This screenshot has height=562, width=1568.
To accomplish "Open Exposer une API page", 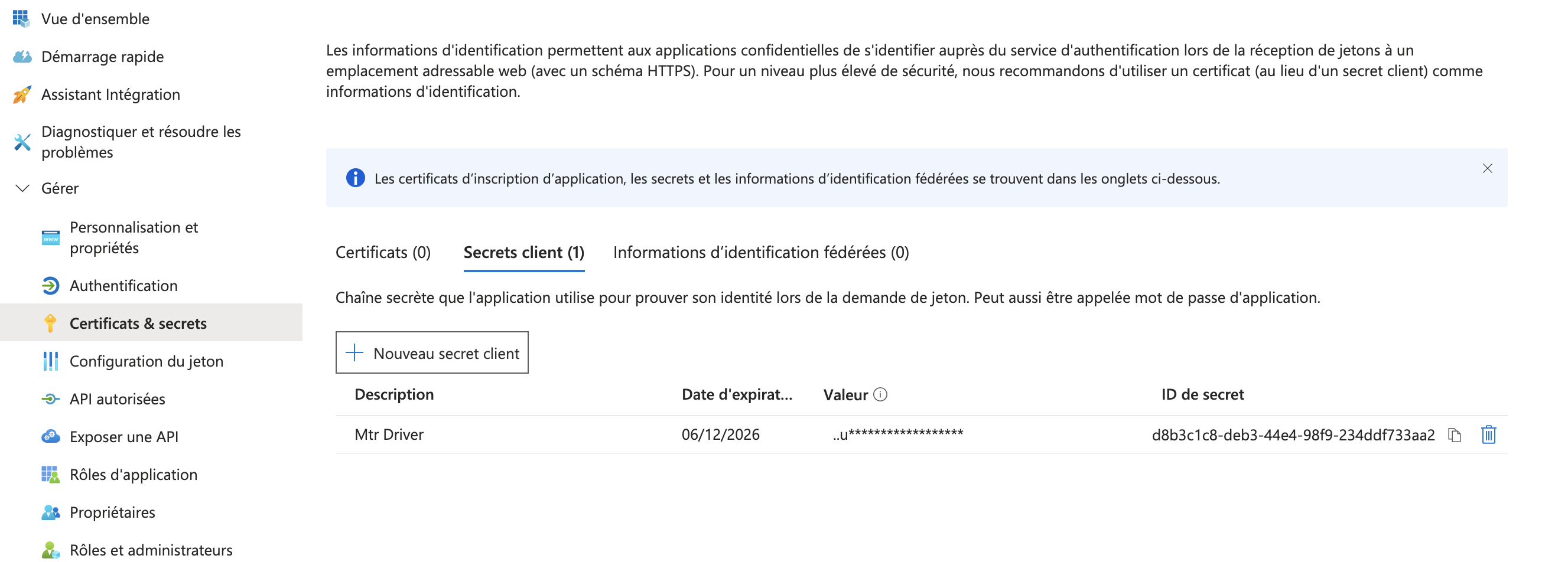I will [123, 437].
